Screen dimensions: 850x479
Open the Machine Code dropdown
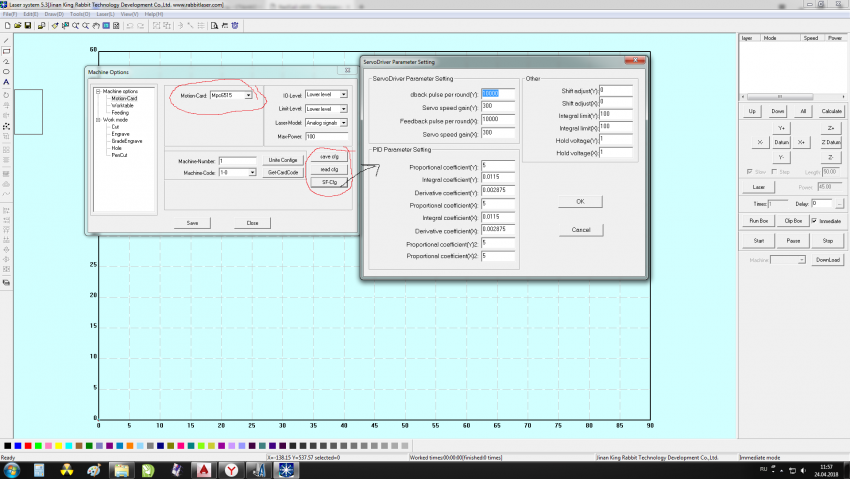pos(252,172)
